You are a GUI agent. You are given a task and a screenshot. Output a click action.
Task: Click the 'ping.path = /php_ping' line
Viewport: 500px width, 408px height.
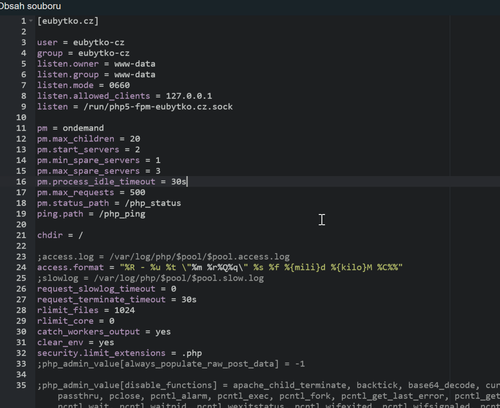pos(91,214)
